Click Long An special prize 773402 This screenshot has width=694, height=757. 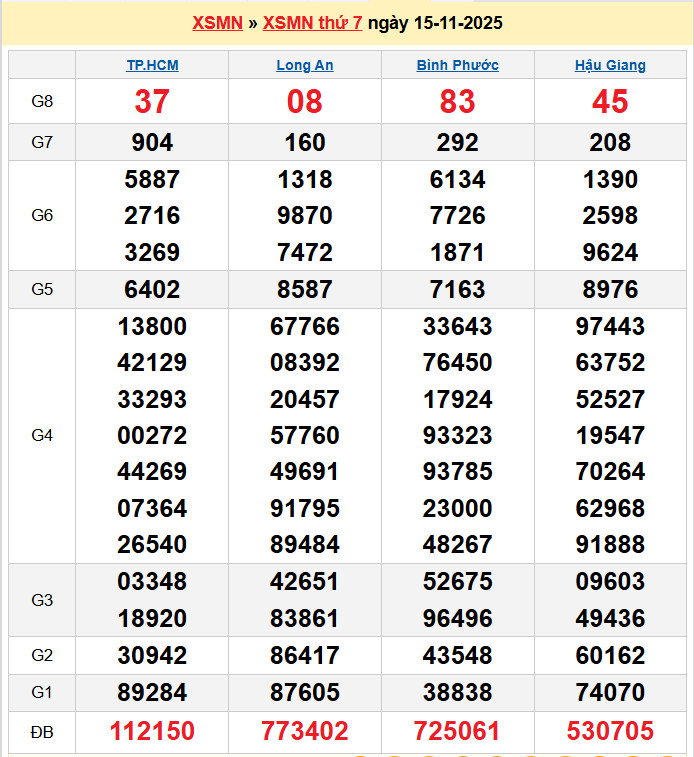coord(305,732)
